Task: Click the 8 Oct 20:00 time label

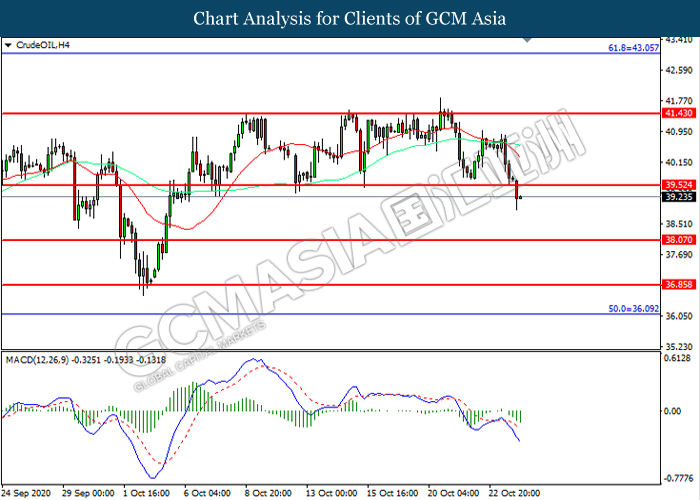Action: tap(268, 493)
